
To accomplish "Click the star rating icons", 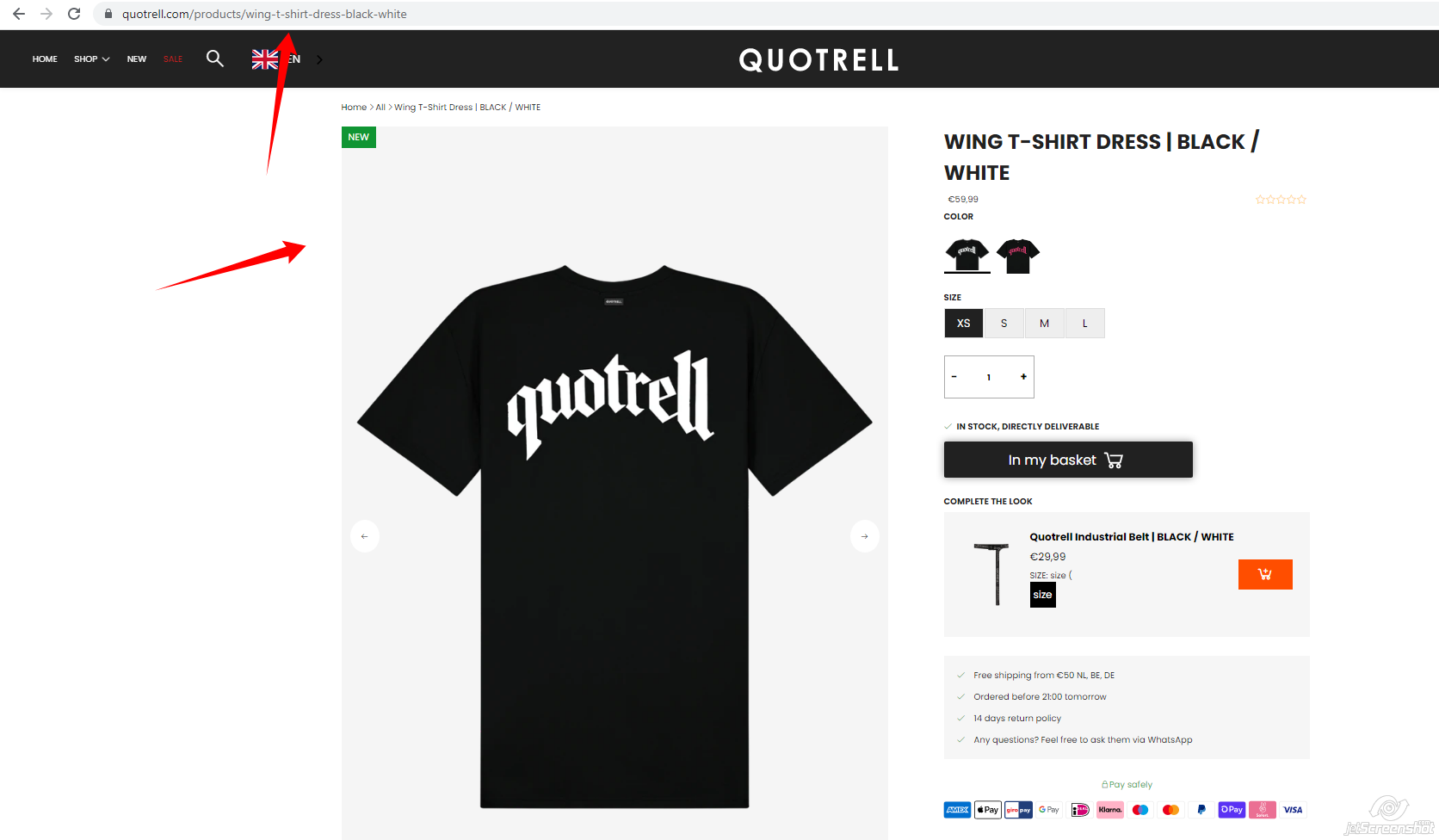I will (1281, 200).
